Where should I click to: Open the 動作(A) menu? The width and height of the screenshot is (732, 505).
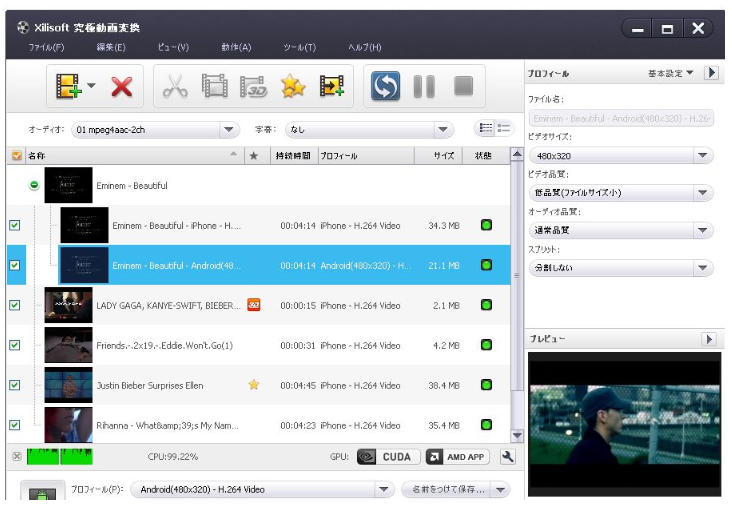[236, 47]
